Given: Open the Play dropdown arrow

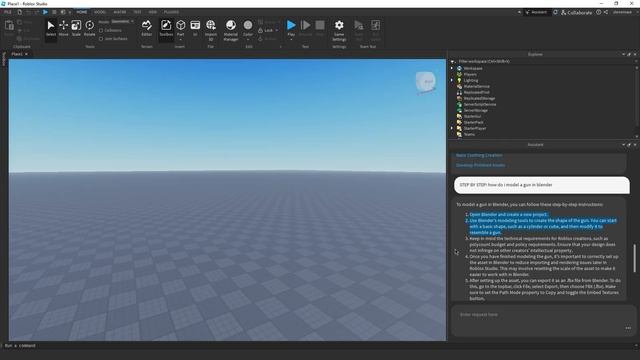Looking at the screenshot, I should click(291, 40).
